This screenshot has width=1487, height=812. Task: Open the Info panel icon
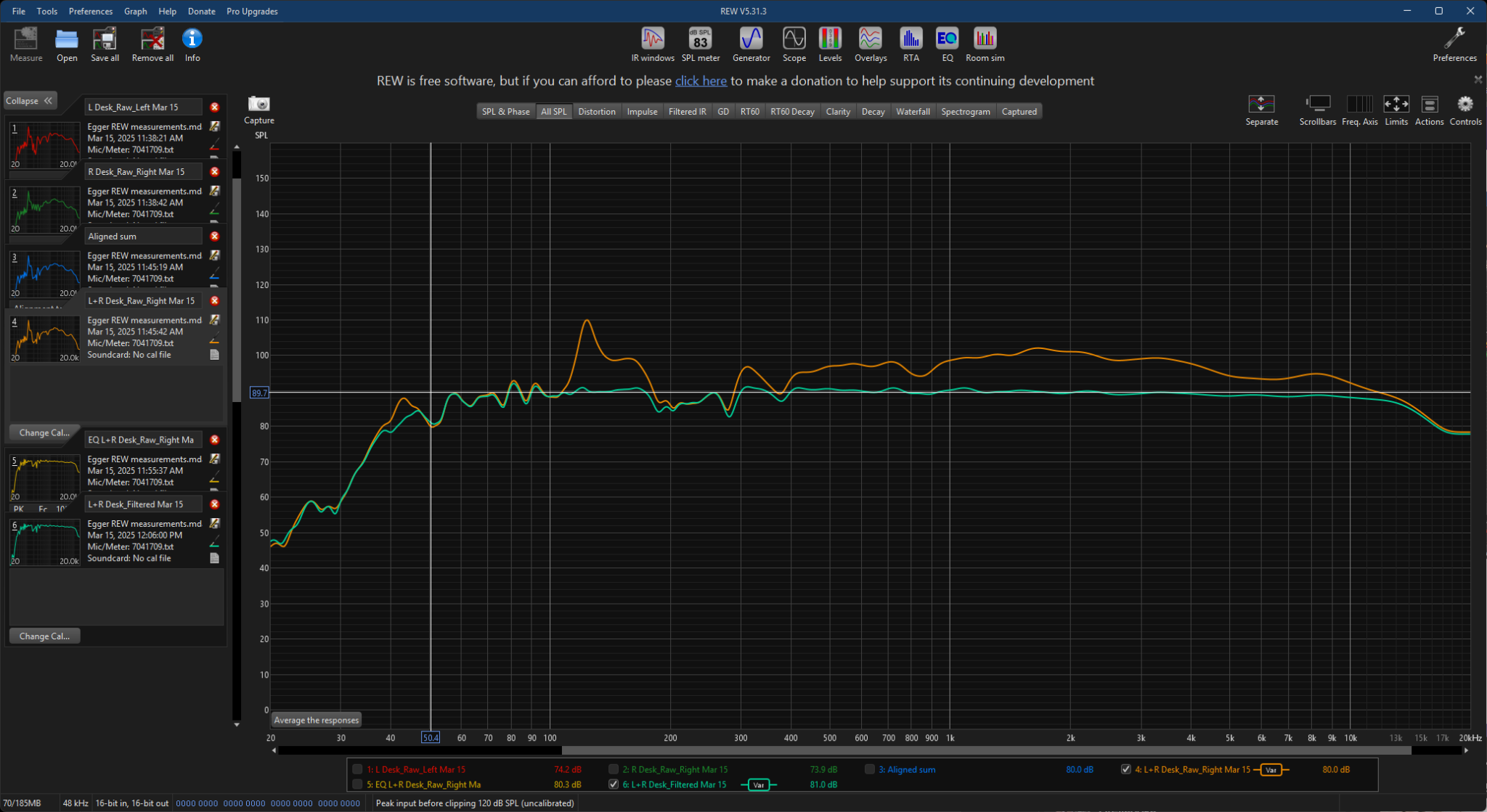click(192, 44)
